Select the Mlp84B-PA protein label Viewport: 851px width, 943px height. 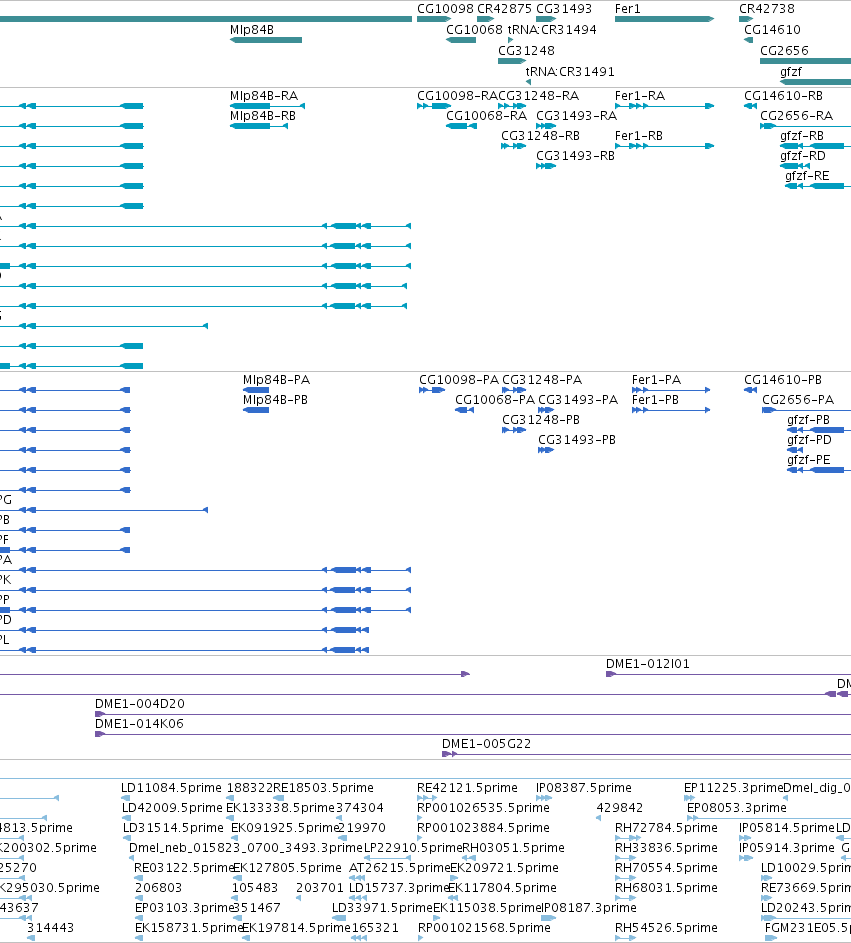pos(276,379)
